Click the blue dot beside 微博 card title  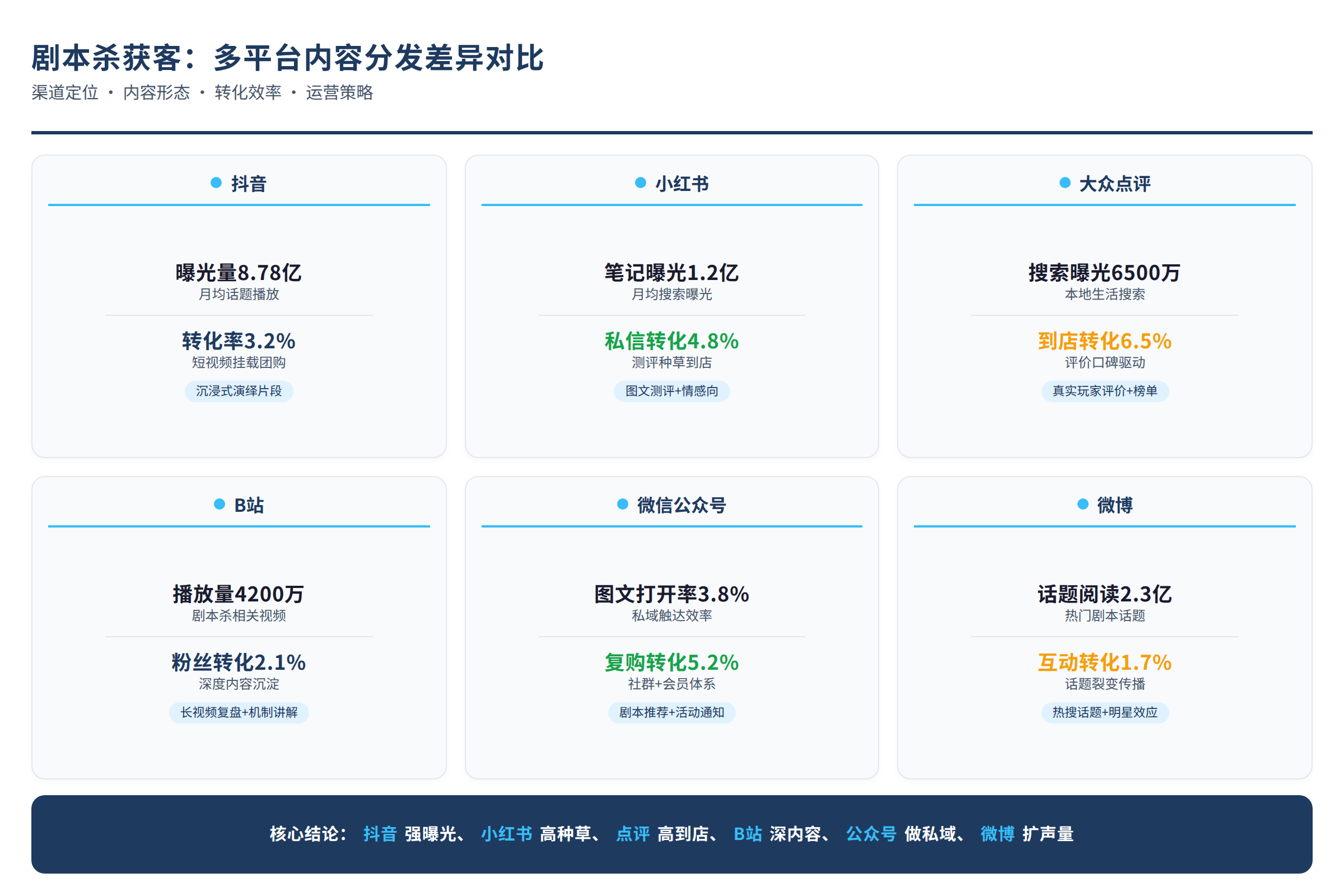point(1083,504)
